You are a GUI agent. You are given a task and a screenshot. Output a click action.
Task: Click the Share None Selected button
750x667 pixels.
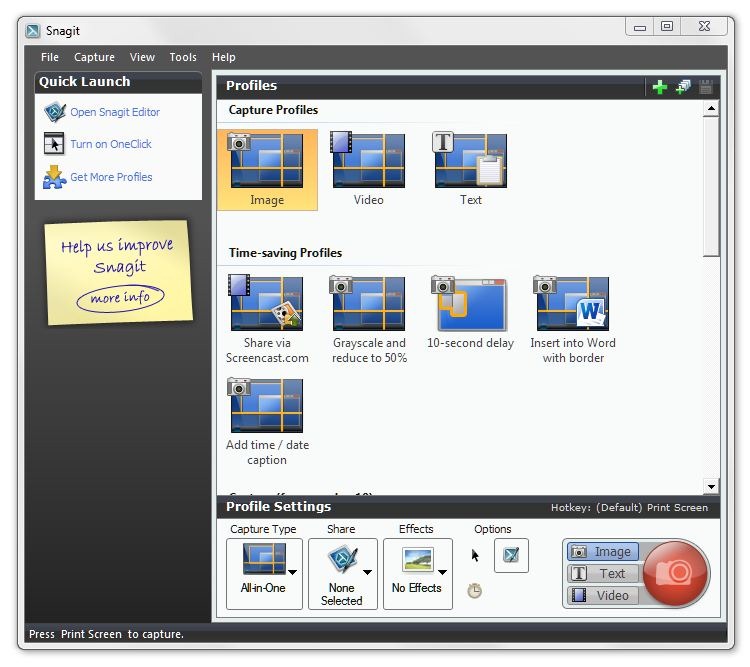click(342, 574)
